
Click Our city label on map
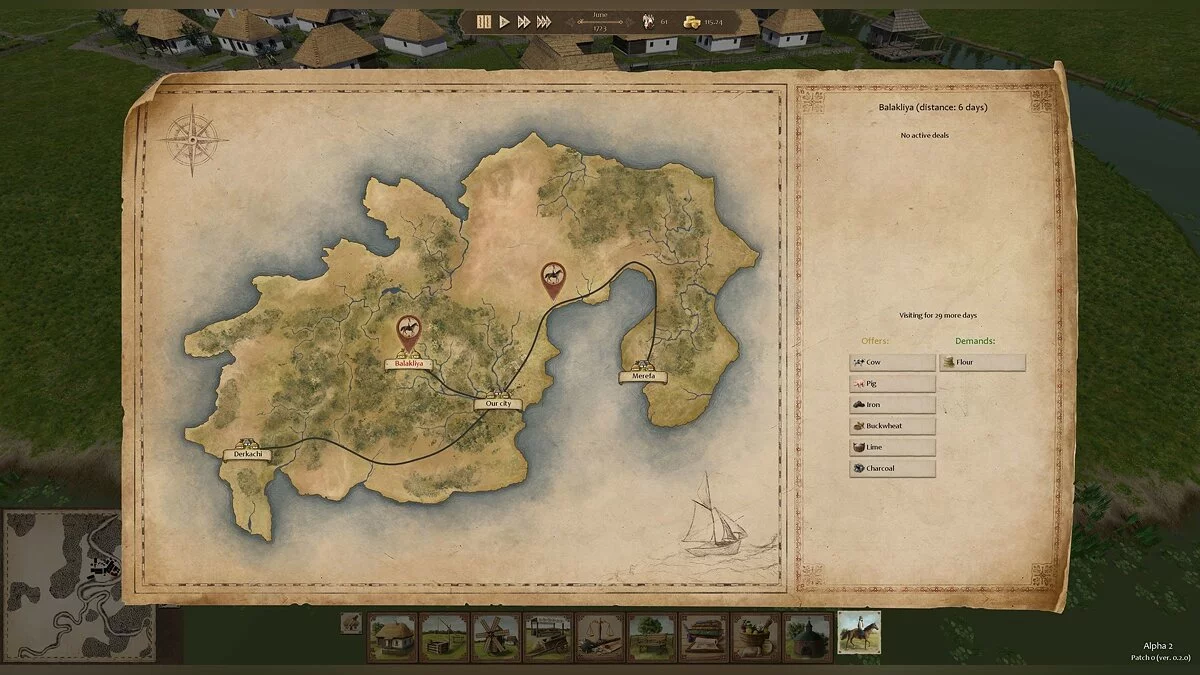pyautogui.click(x=498, y=403)
